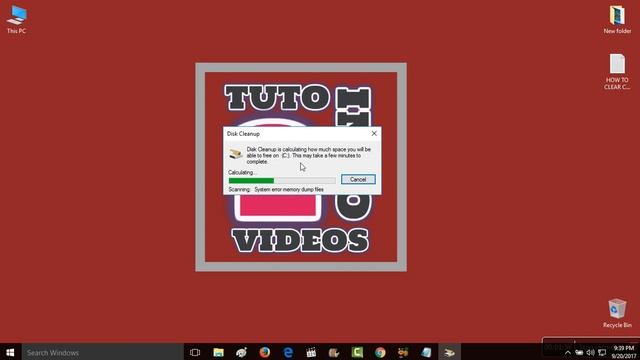Image resolution: width=640 pixels, height=360 pixels.
Task: Open the taskbar icon between clapperboard and Camtasia
Action: click(x=334, y=352)
